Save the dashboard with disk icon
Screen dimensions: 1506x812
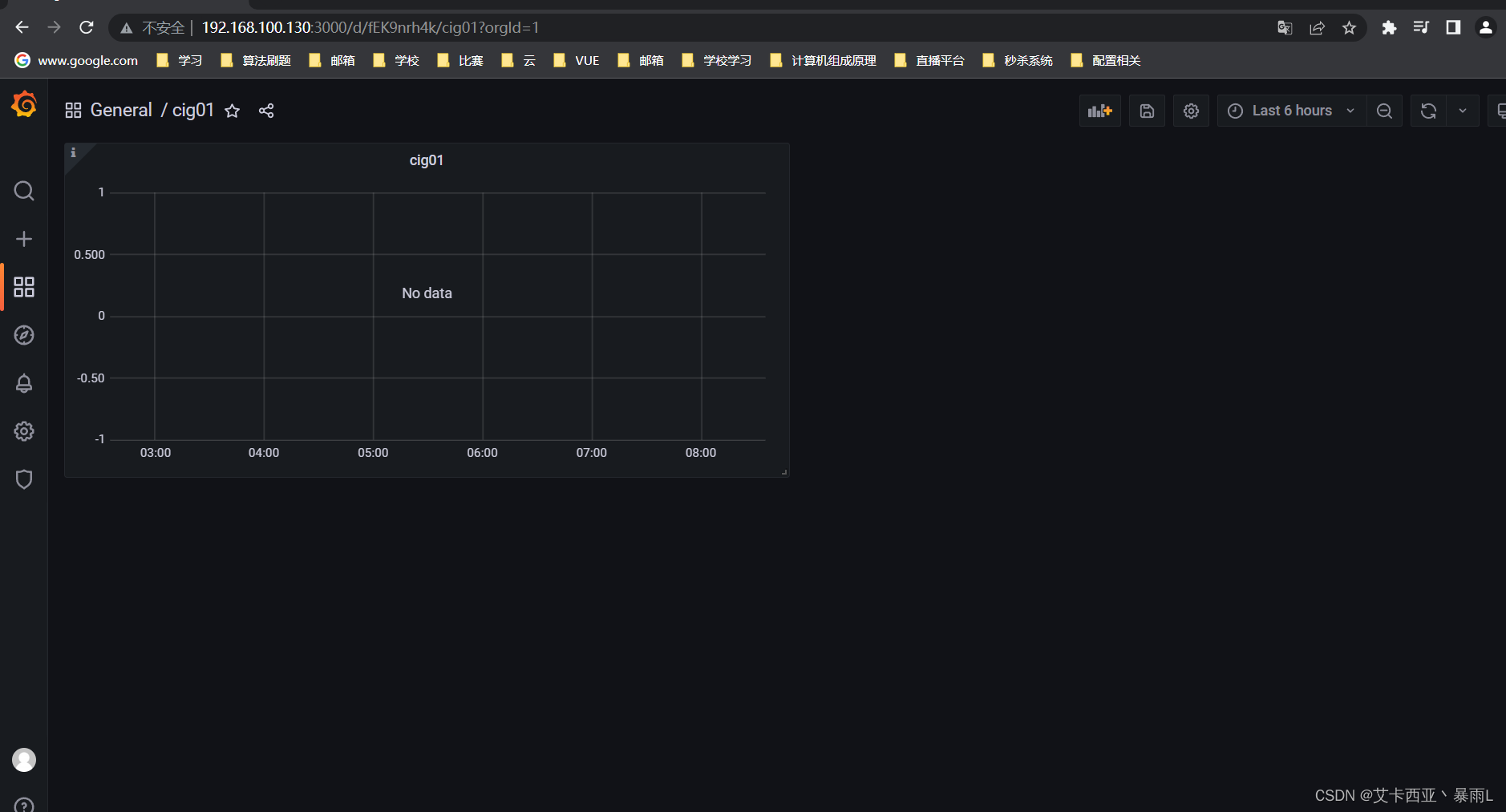tap(1148, 111)
